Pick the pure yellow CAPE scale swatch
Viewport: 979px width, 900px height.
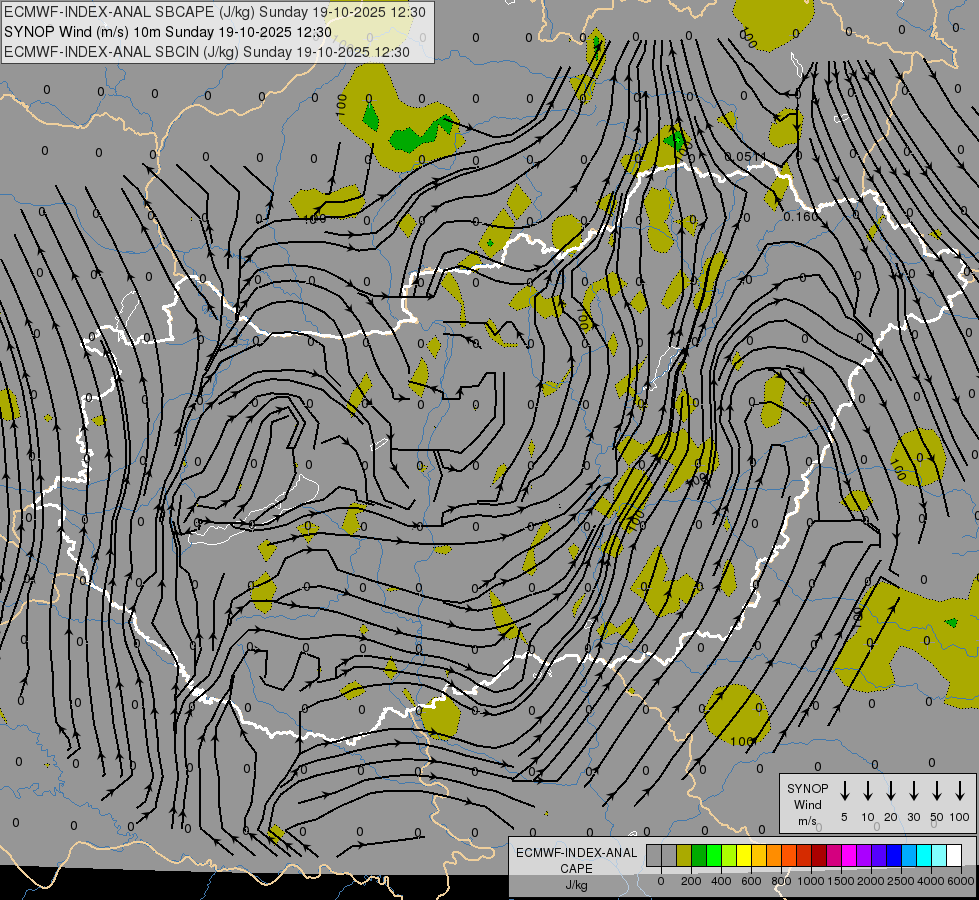[744, 856]
